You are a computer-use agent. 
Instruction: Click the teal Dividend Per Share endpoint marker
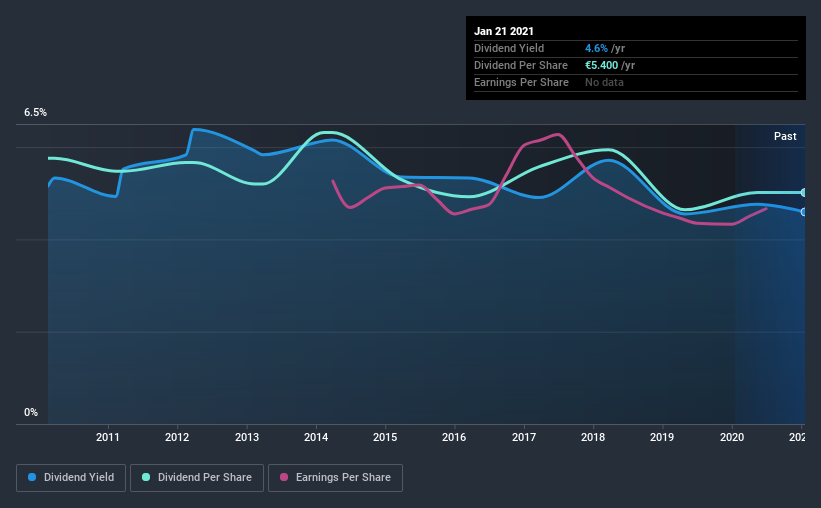click(803, 193)
